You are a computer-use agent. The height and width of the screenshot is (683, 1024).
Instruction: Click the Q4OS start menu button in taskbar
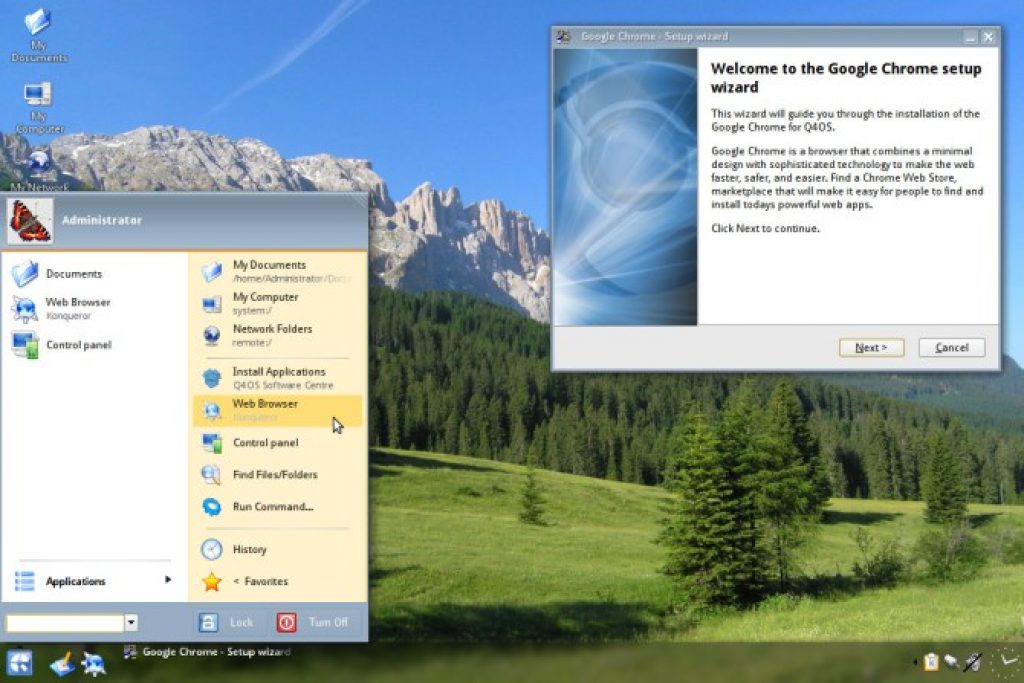(x=19, y=663)
